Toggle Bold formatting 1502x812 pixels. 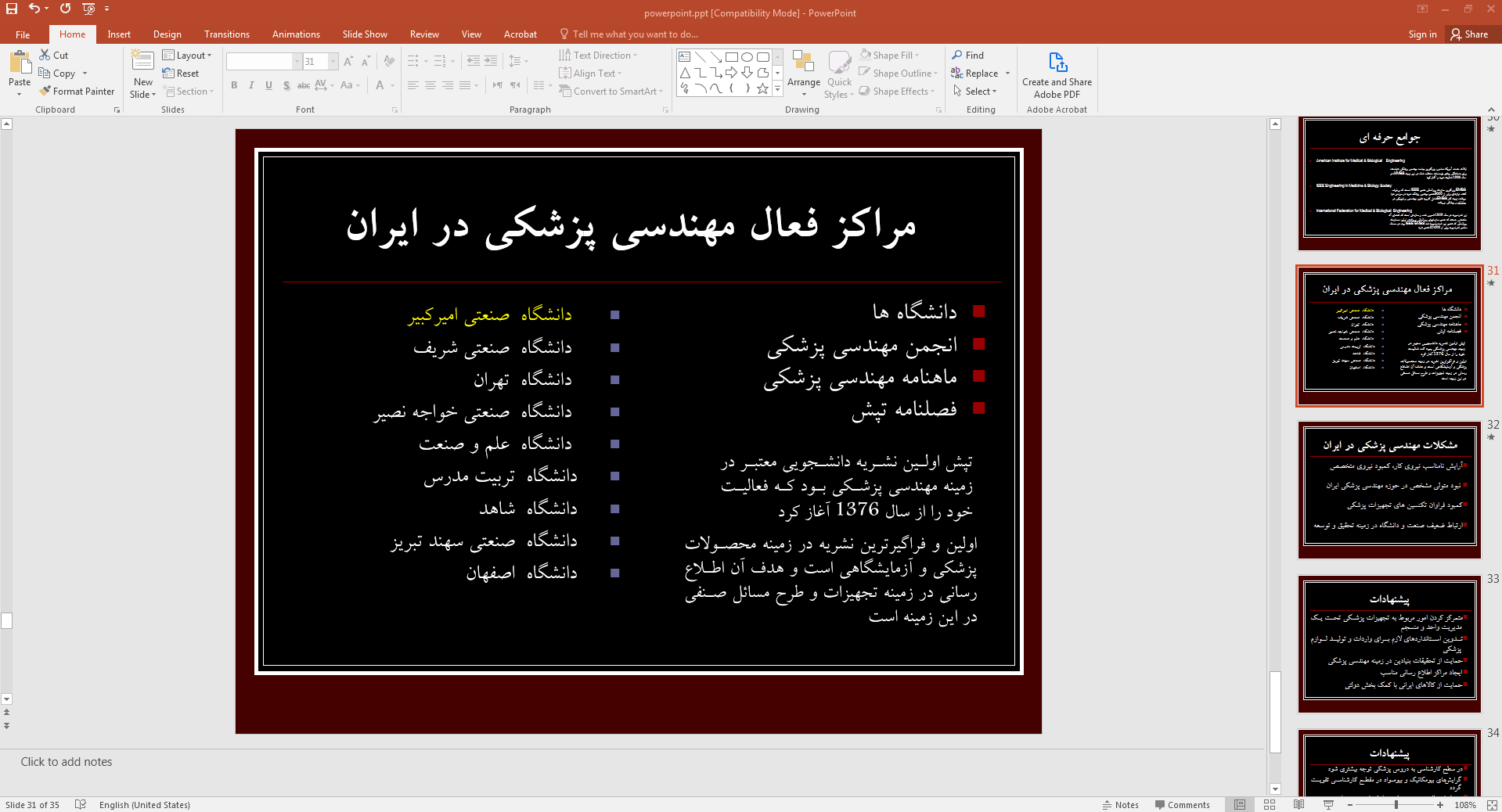click(234, 85)
